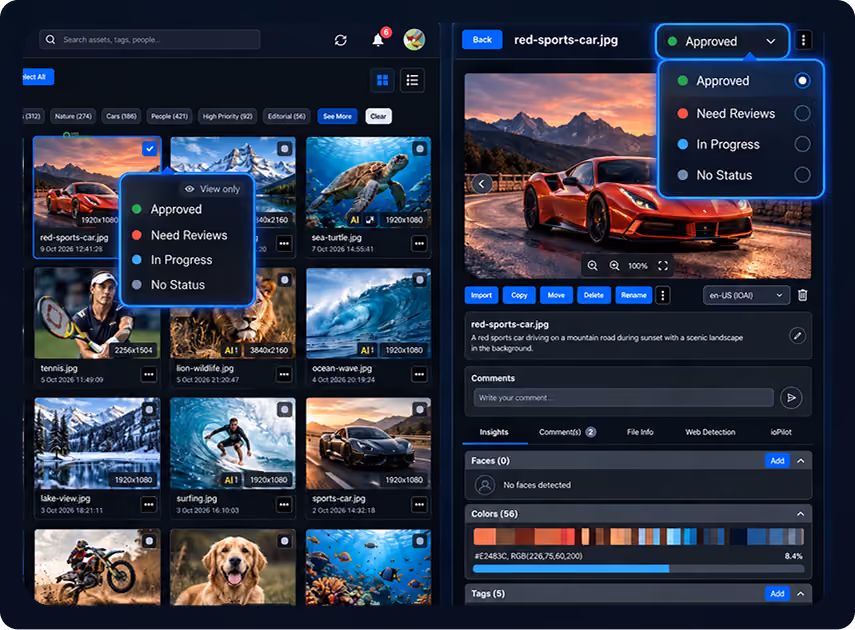Choose In Progress in thumbnail status menu

[x=181, y=260]
